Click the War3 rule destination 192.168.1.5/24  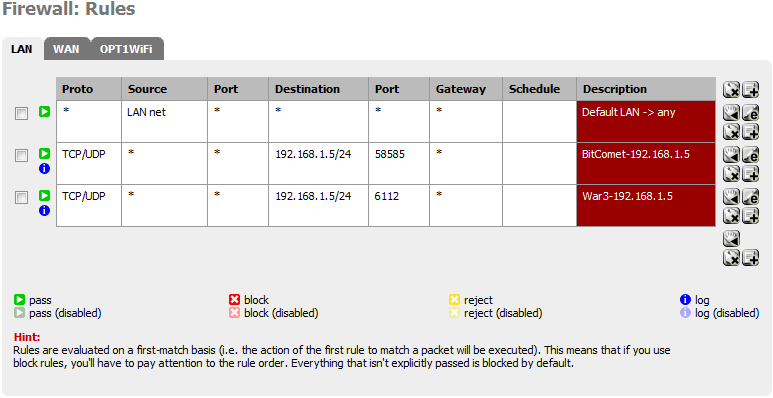point(313,196)
